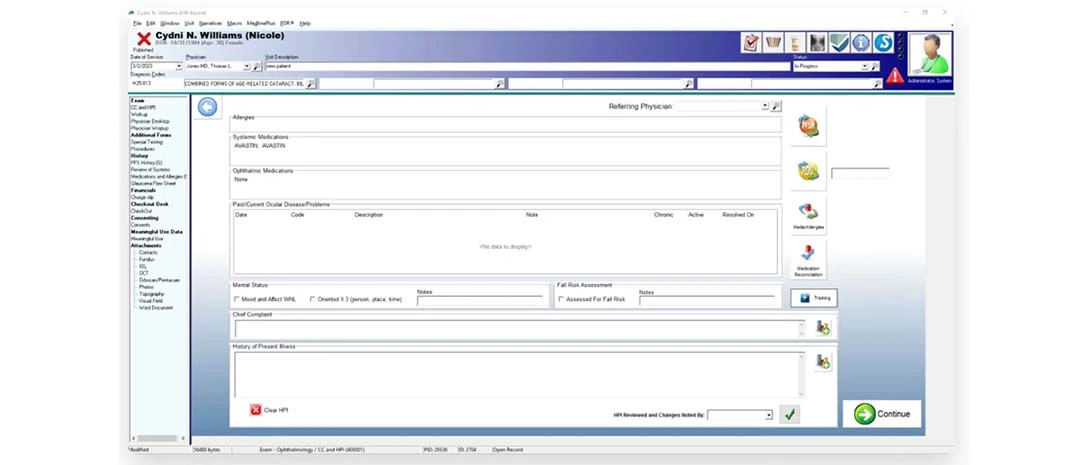The width and height of the screenshot is (1089, 465).
Task: Open the MedlinePlus menu
Action: [262, 23]
